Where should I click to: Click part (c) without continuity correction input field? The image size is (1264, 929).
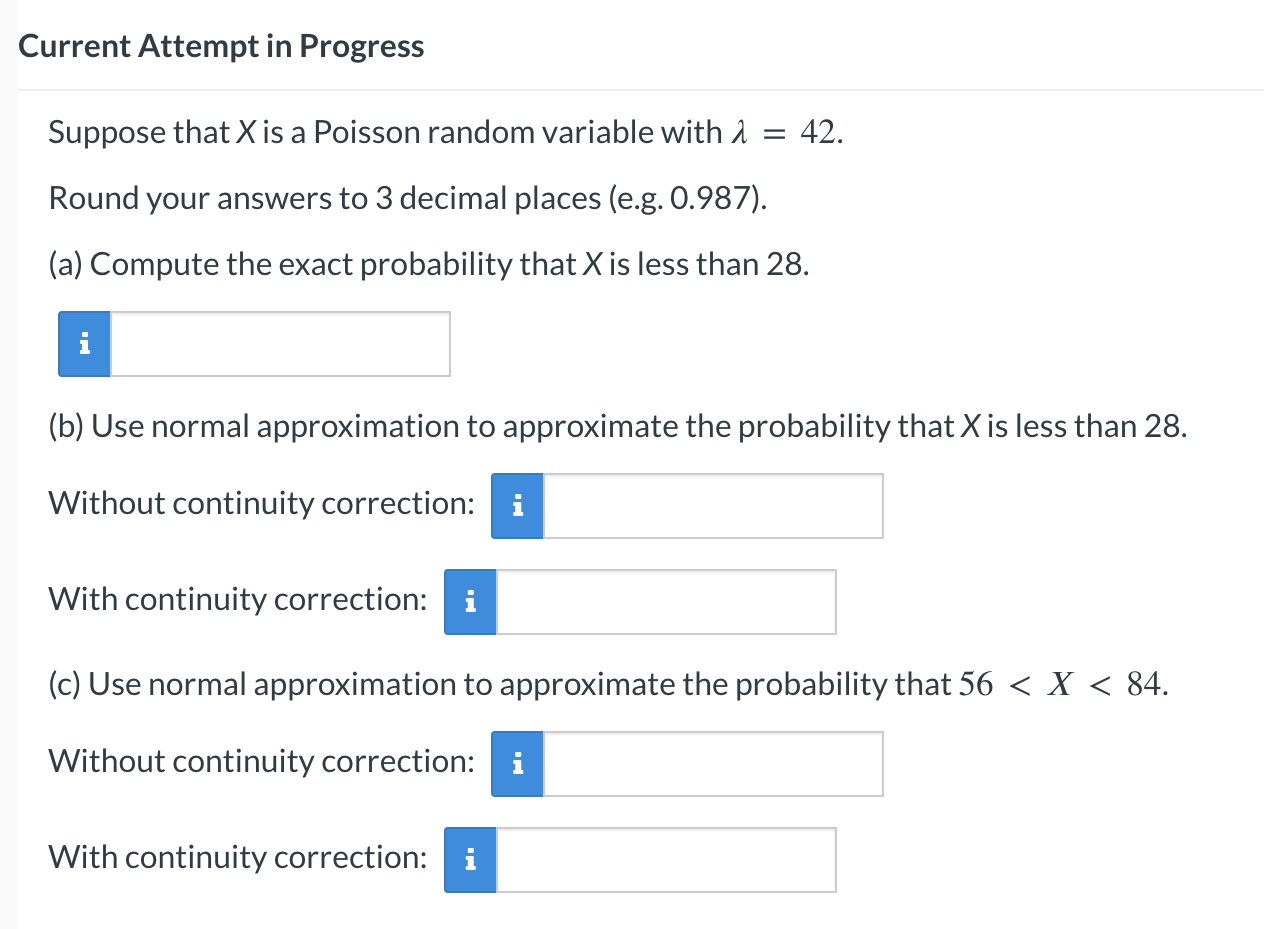(712, 763)
